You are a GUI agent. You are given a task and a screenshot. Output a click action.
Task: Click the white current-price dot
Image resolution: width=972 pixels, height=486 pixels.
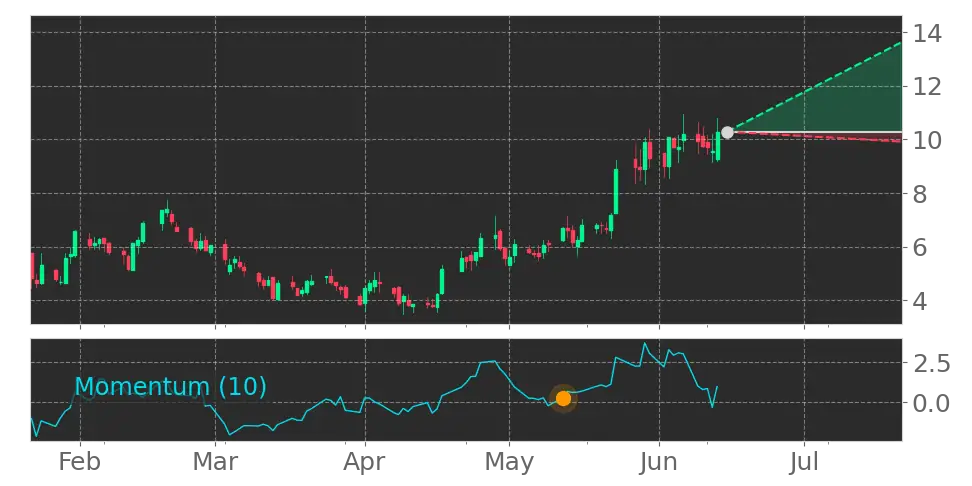pyautogui.click(x=727, y=132)
